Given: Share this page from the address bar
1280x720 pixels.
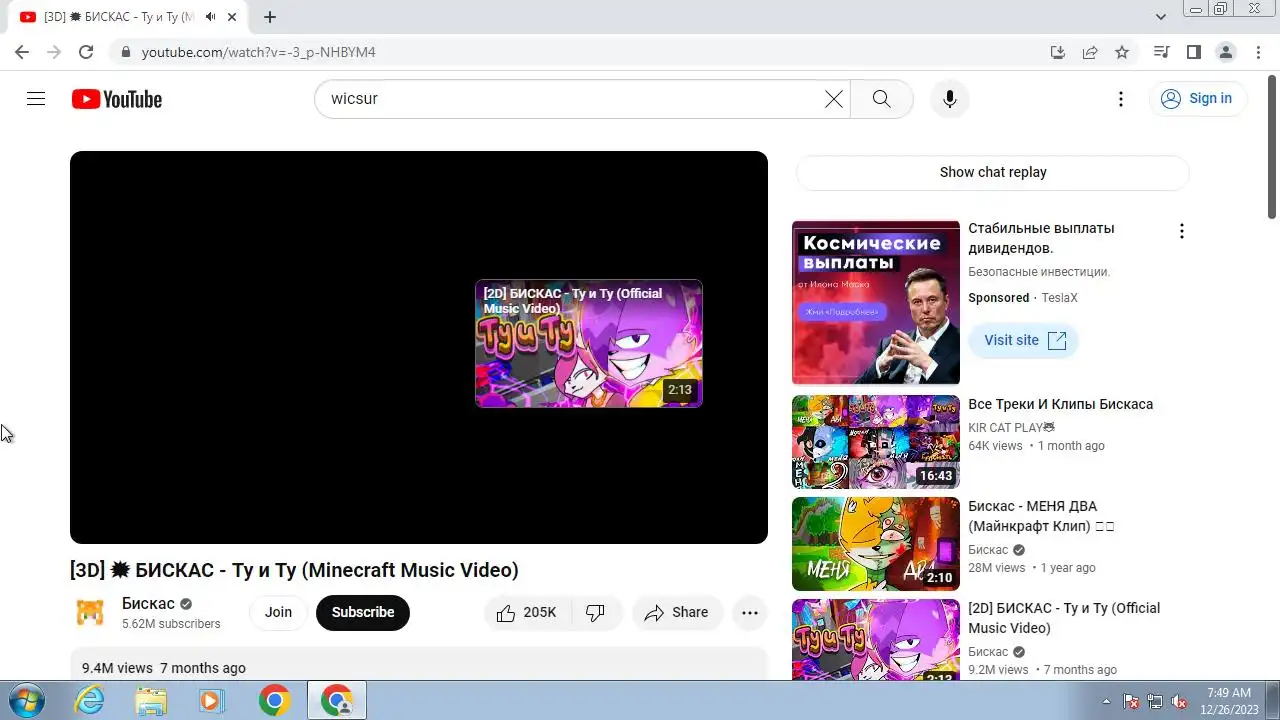Looking at the screenshot, I should point(1090,52).
